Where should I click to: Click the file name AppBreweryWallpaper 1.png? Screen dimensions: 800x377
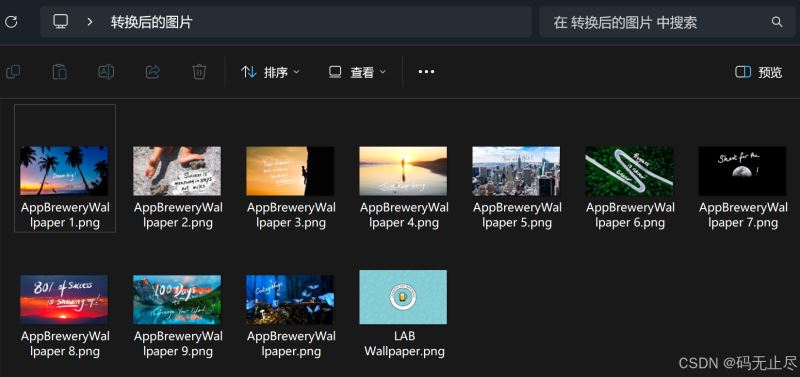[x=65, y=215]
